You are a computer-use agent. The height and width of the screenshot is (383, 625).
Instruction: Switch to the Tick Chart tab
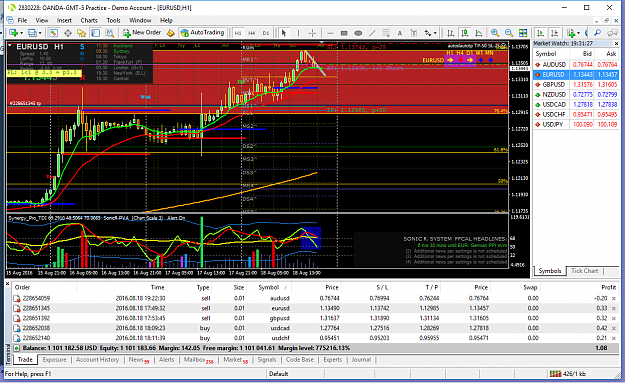tap(584, 271)
